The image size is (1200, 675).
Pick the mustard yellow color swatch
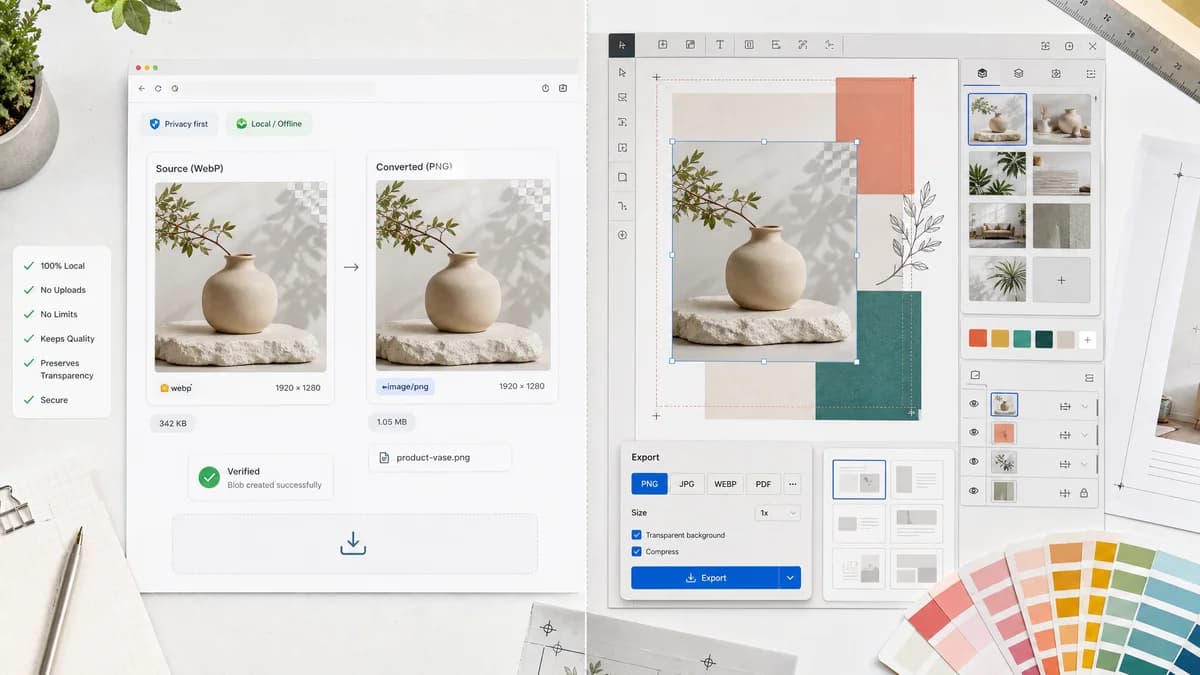(x=1000, y=339)
